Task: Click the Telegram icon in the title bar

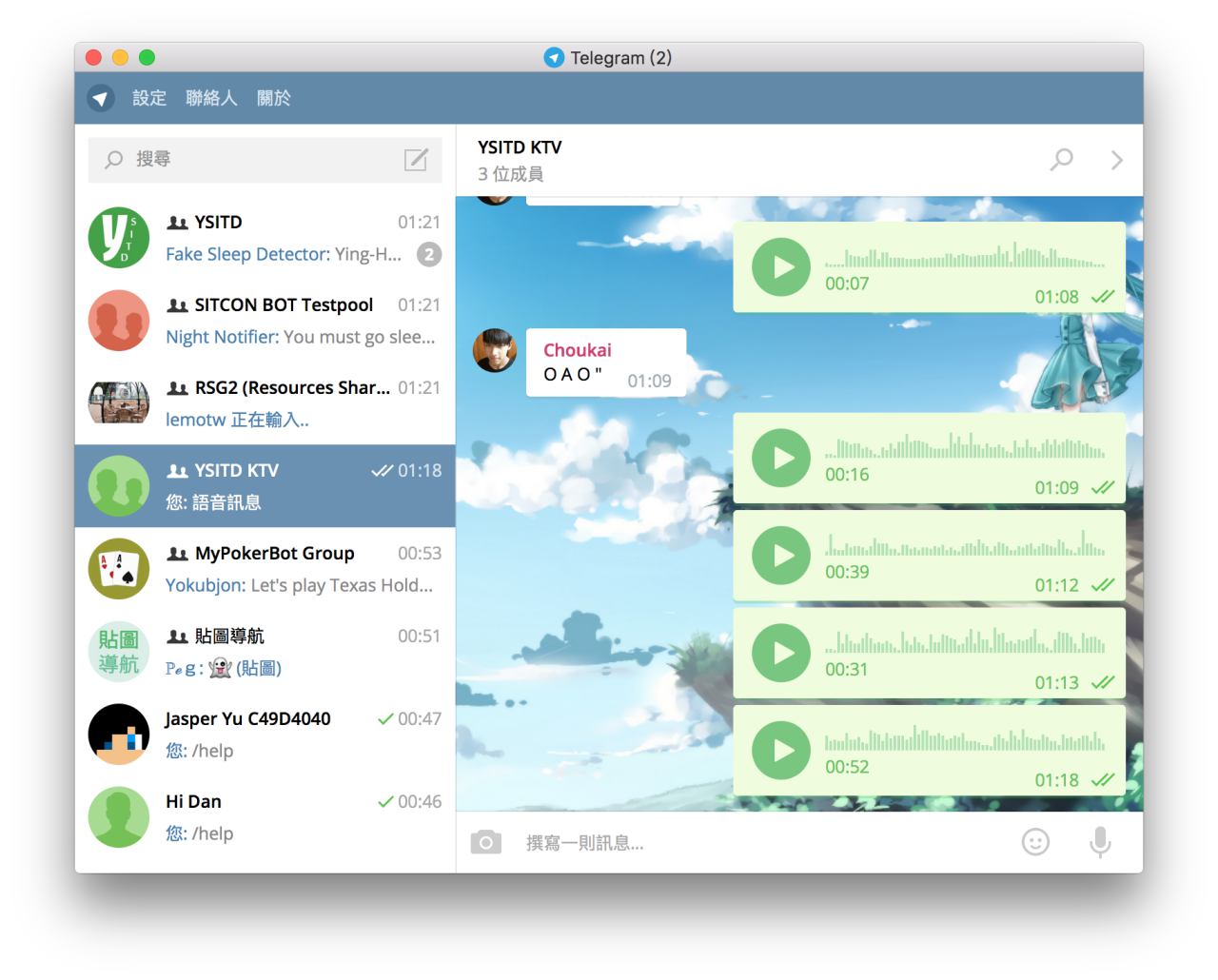Action: pos(554,58)
